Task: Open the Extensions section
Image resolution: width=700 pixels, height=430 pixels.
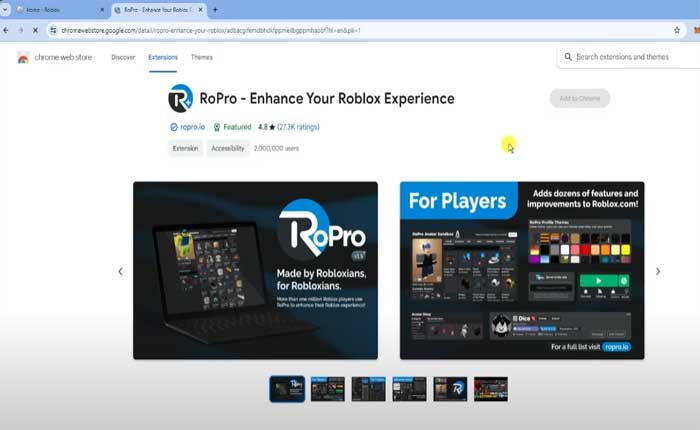Action: click(x=163, y=57)
